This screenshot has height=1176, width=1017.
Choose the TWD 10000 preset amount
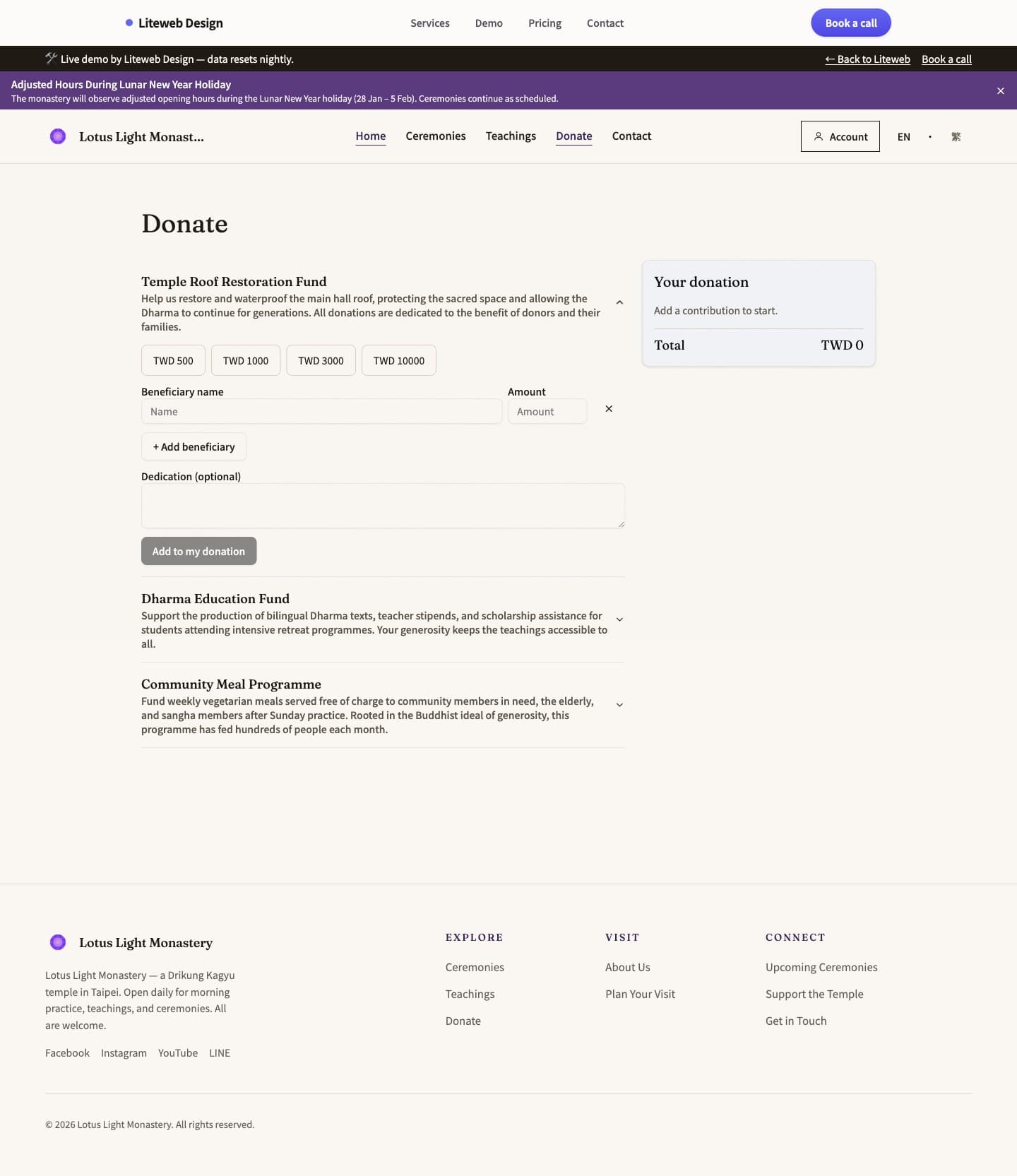pyautogui.click(x=399, y=360)
